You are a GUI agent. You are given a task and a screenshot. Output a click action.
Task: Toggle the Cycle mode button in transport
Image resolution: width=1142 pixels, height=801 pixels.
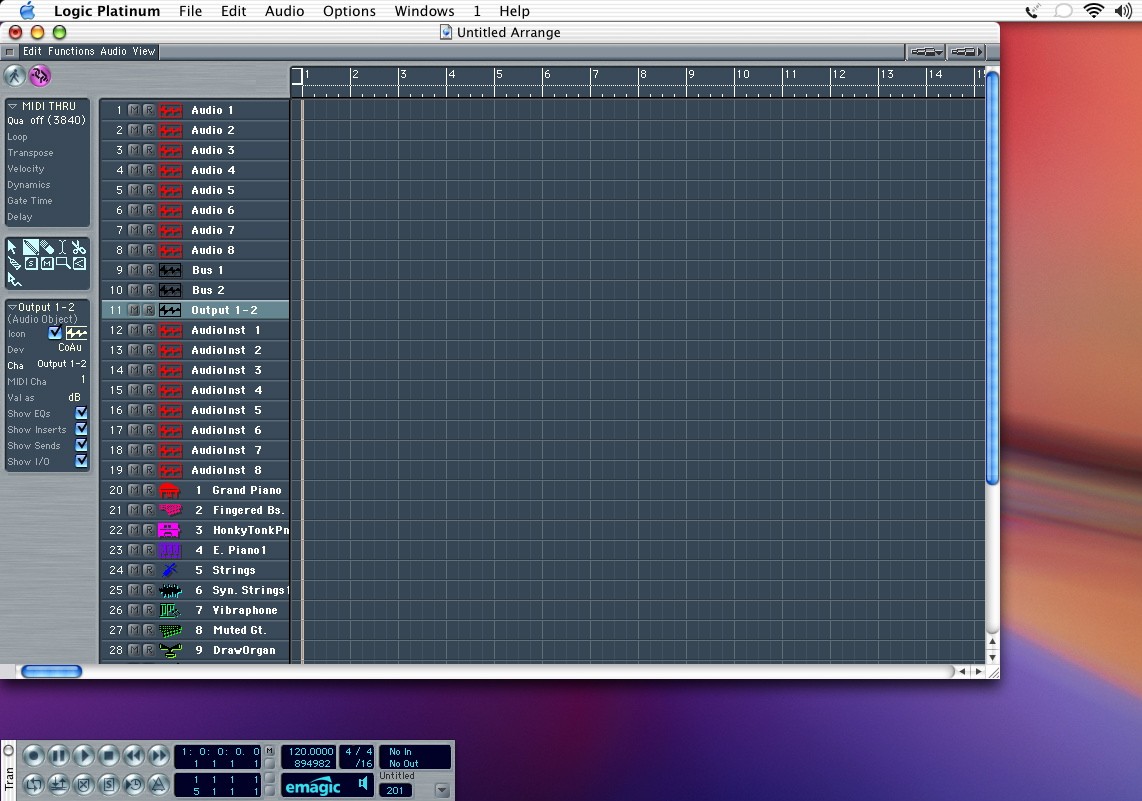coord(33,784)
